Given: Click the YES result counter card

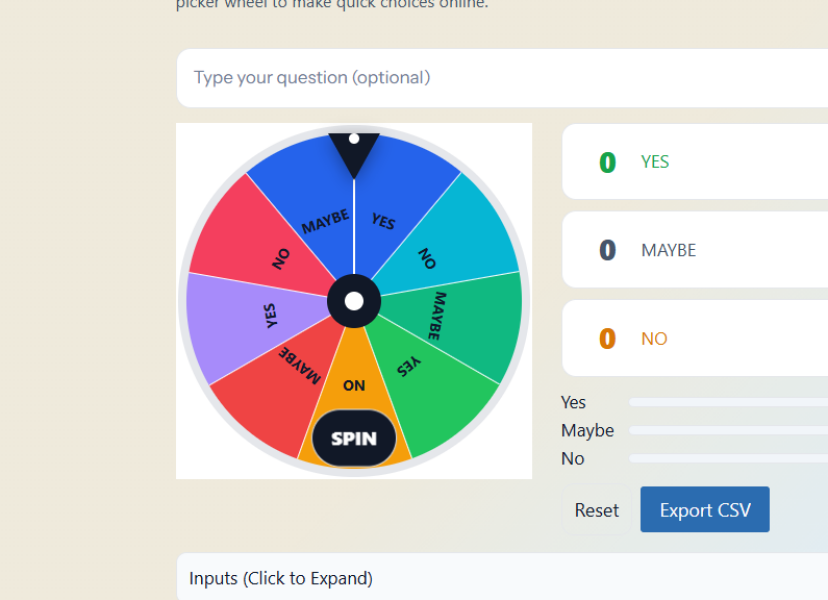Looking at the screenshot, I should click(695, 162).
